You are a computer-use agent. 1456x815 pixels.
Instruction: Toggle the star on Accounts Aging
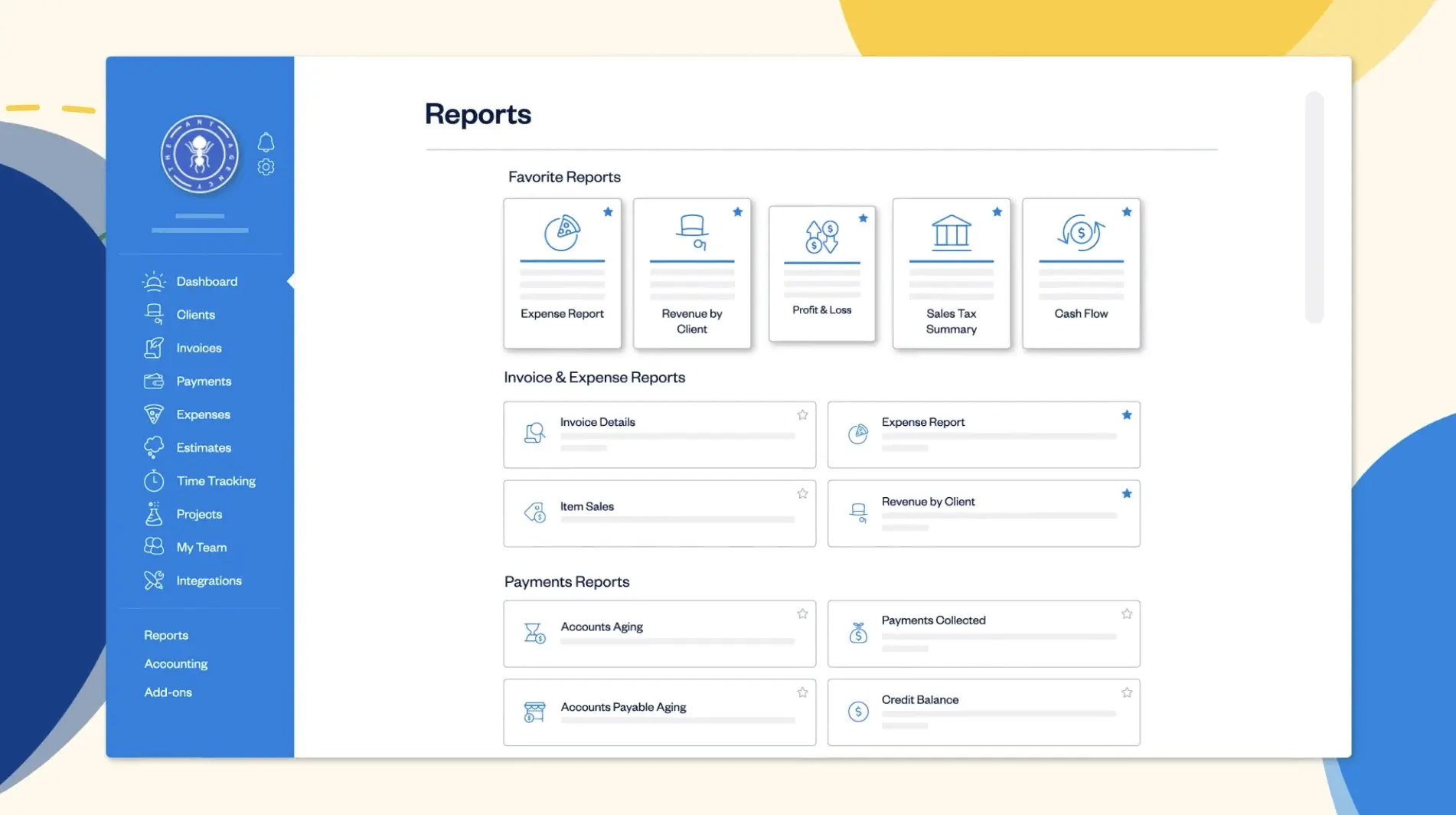pos(802,613)
